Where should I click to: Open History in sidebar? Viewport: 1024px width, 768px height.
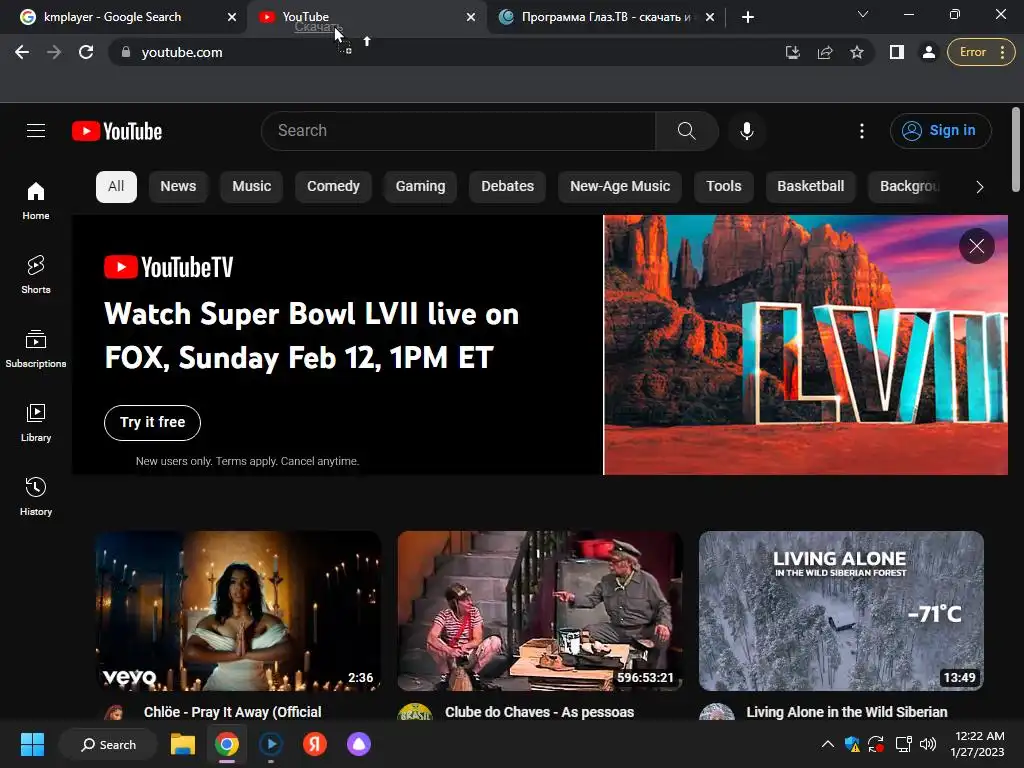click(36, 496)
